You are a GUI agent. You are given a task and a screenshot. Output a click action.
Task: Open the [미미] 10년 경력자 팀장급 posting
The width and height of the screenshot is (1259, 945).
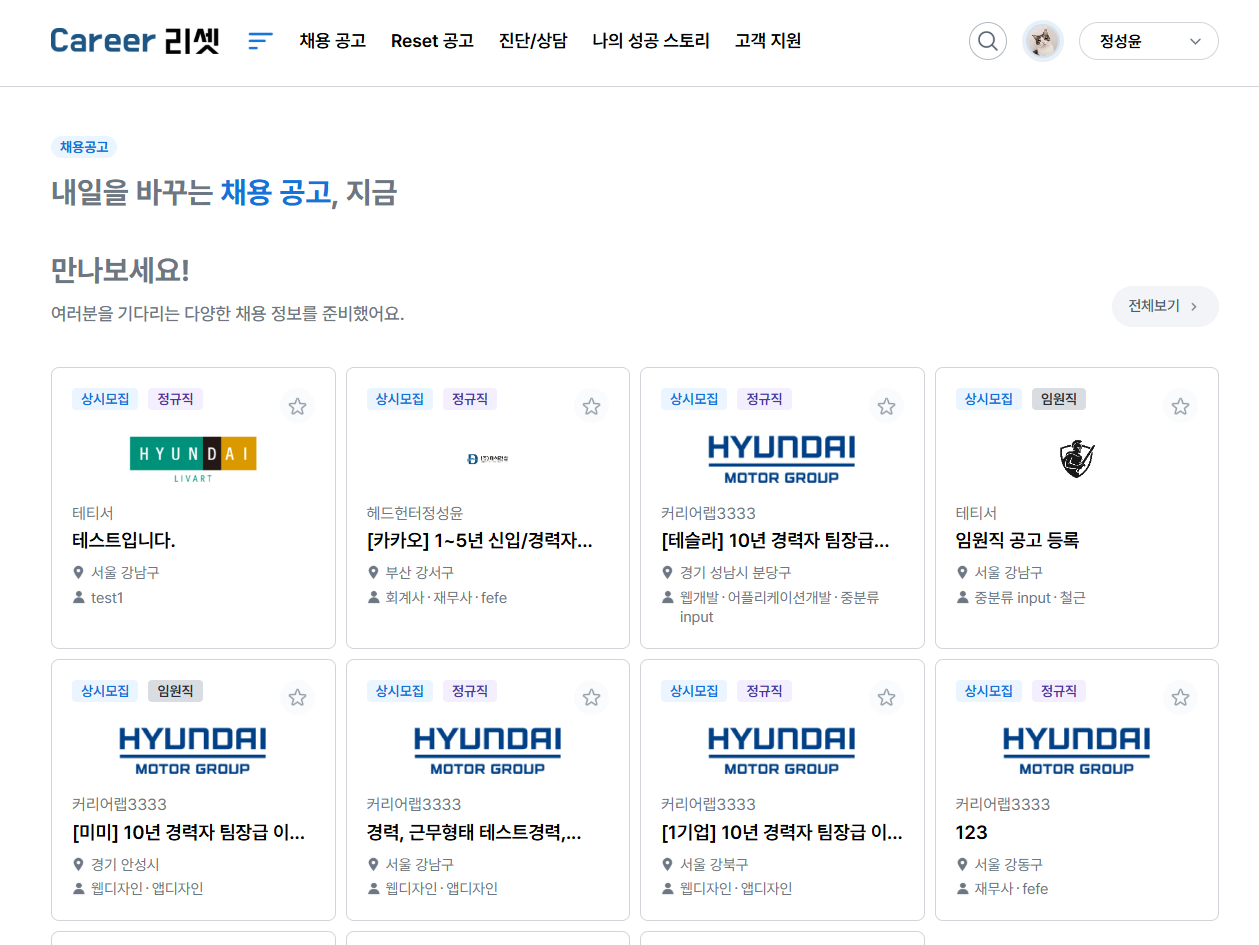pos(189,833)
